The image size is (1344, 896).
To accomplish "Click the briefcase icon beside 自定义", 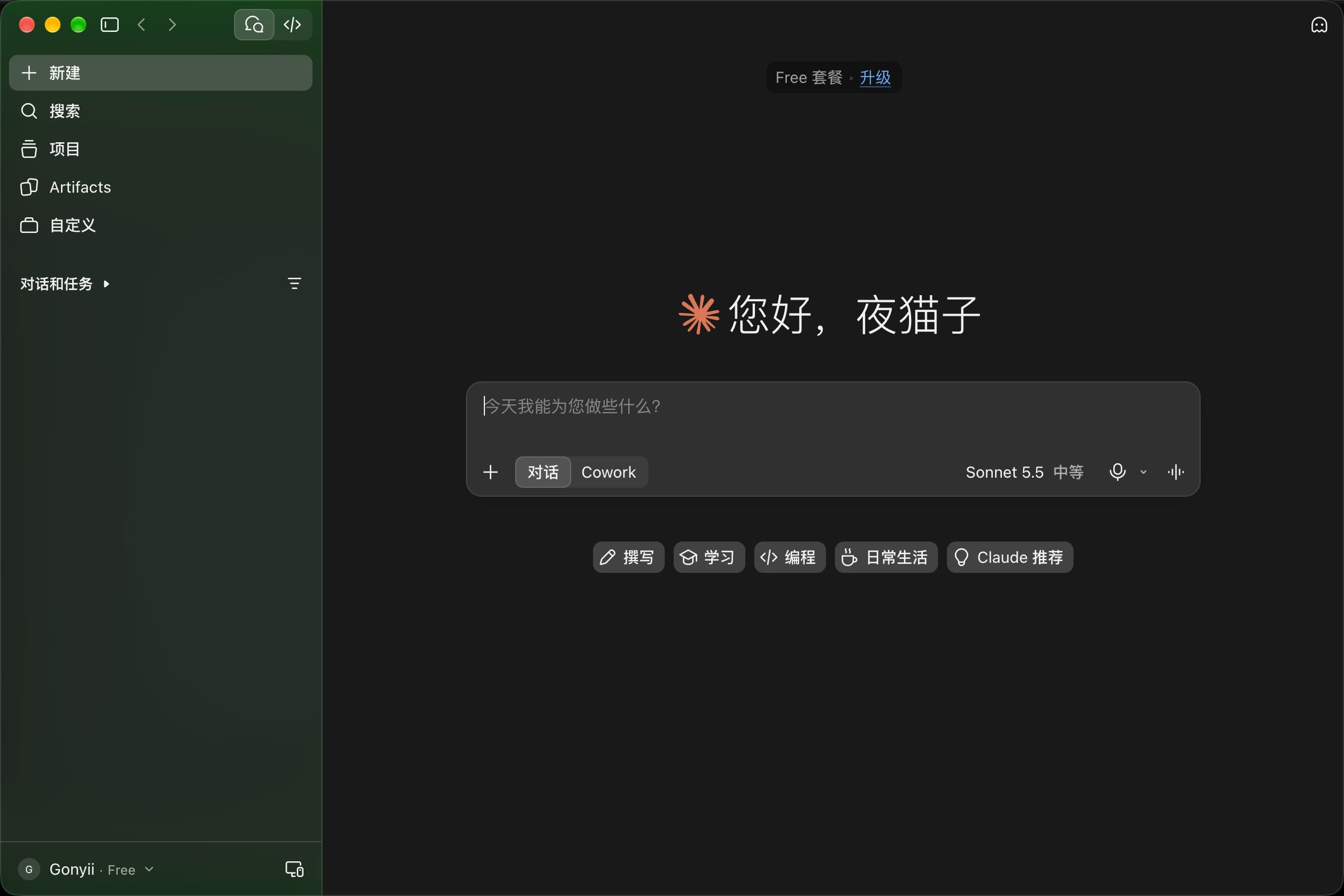I will [x=29, y=225].
